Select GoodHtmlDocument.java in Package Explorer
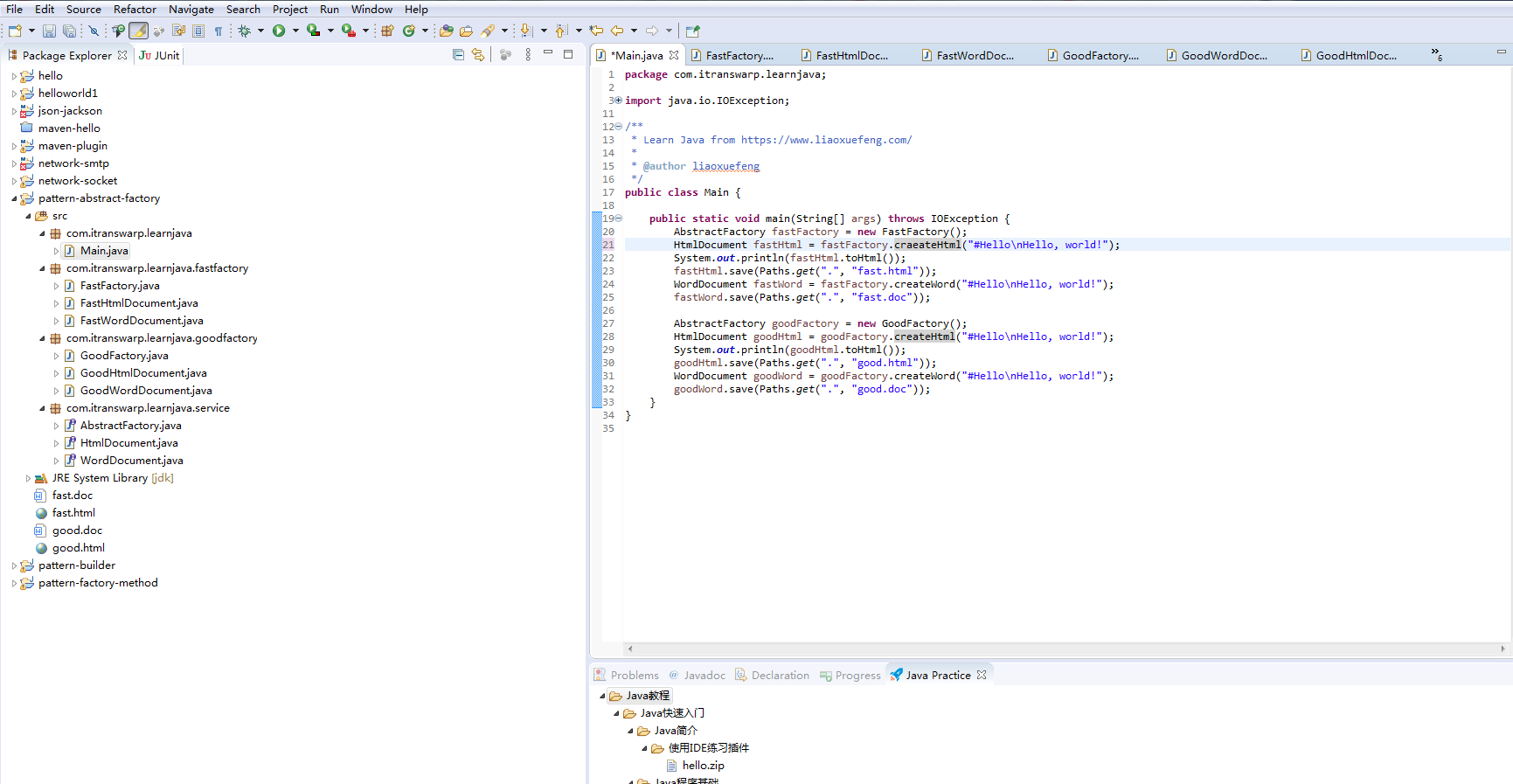The height and width of the screenshot is (784, 1513). [143, 373]
